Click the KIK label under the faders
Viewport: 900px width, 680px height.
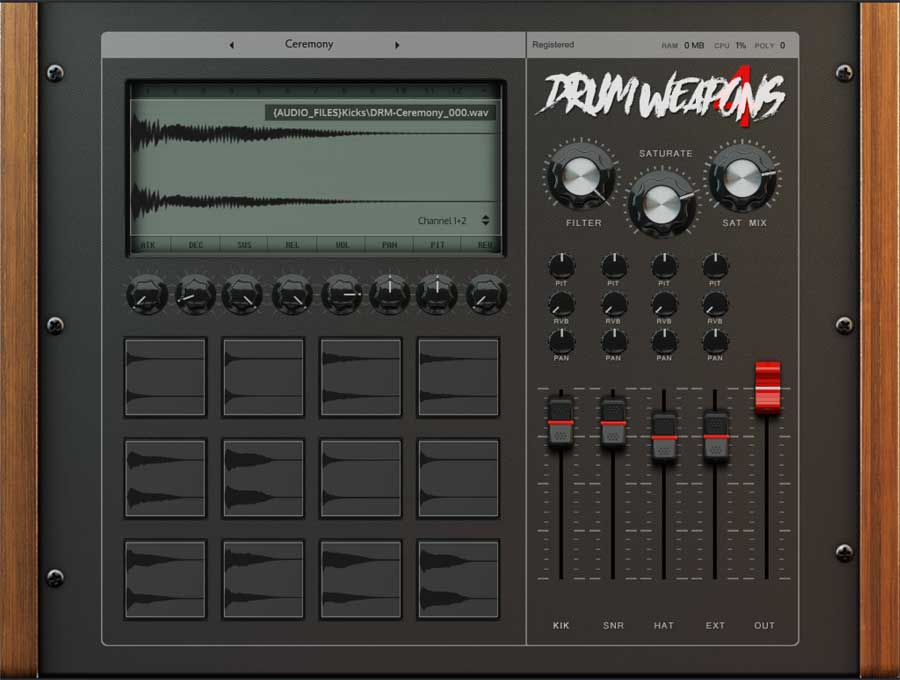(x=561, y=625)
